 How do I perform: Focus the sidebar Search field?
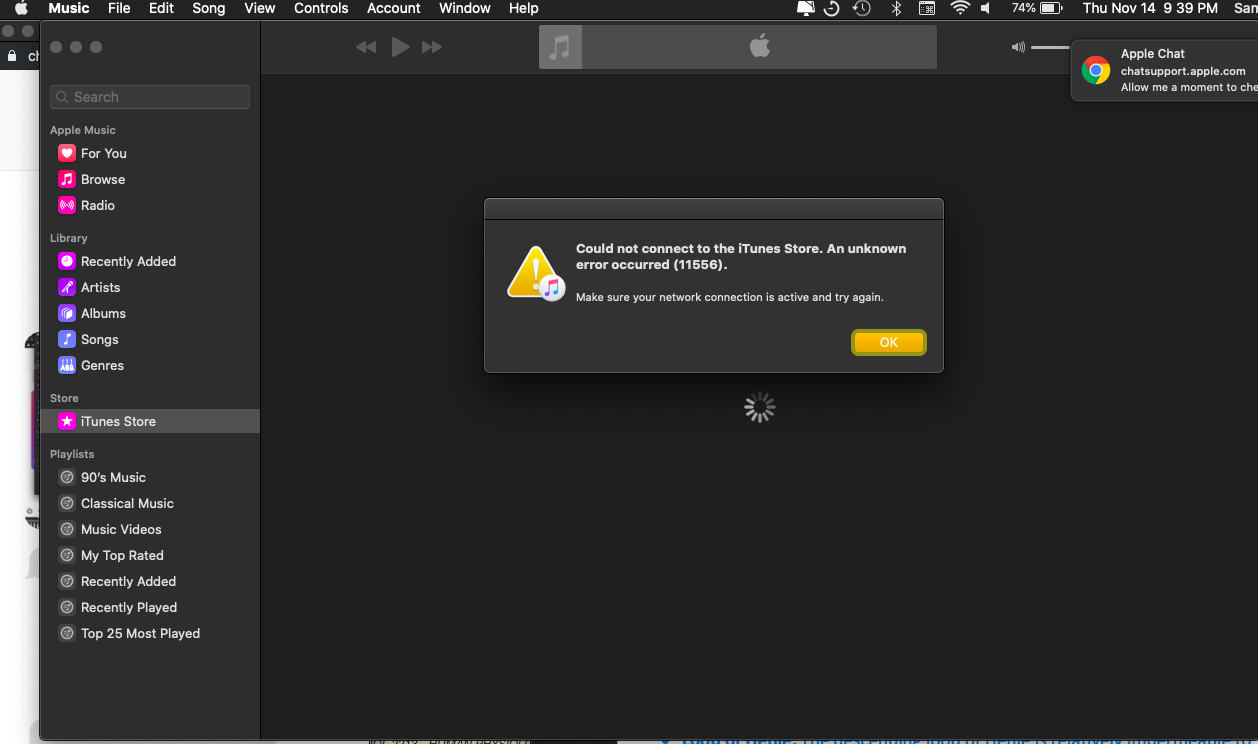pos(150,97)
